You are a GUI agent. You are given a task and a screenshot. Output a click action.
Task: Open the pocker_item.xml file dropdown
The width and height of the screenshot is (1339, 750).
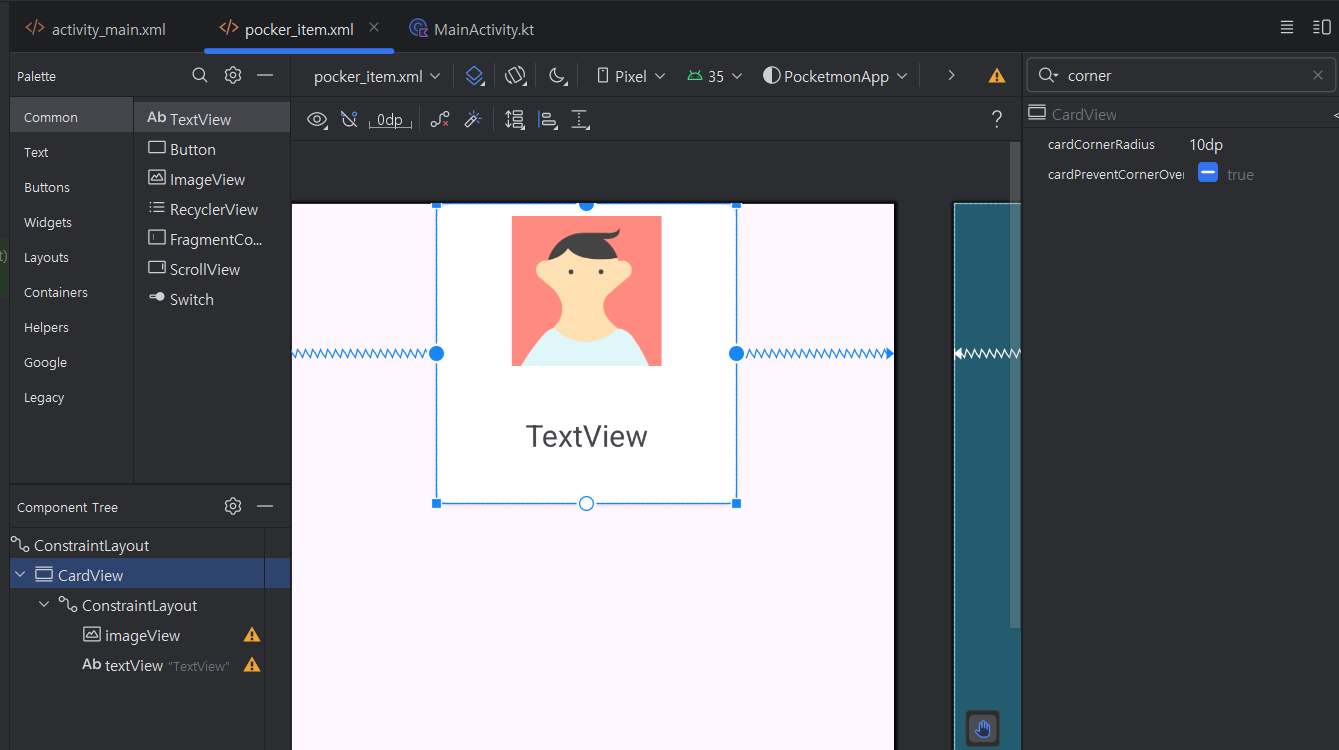[x=378, y=76]
